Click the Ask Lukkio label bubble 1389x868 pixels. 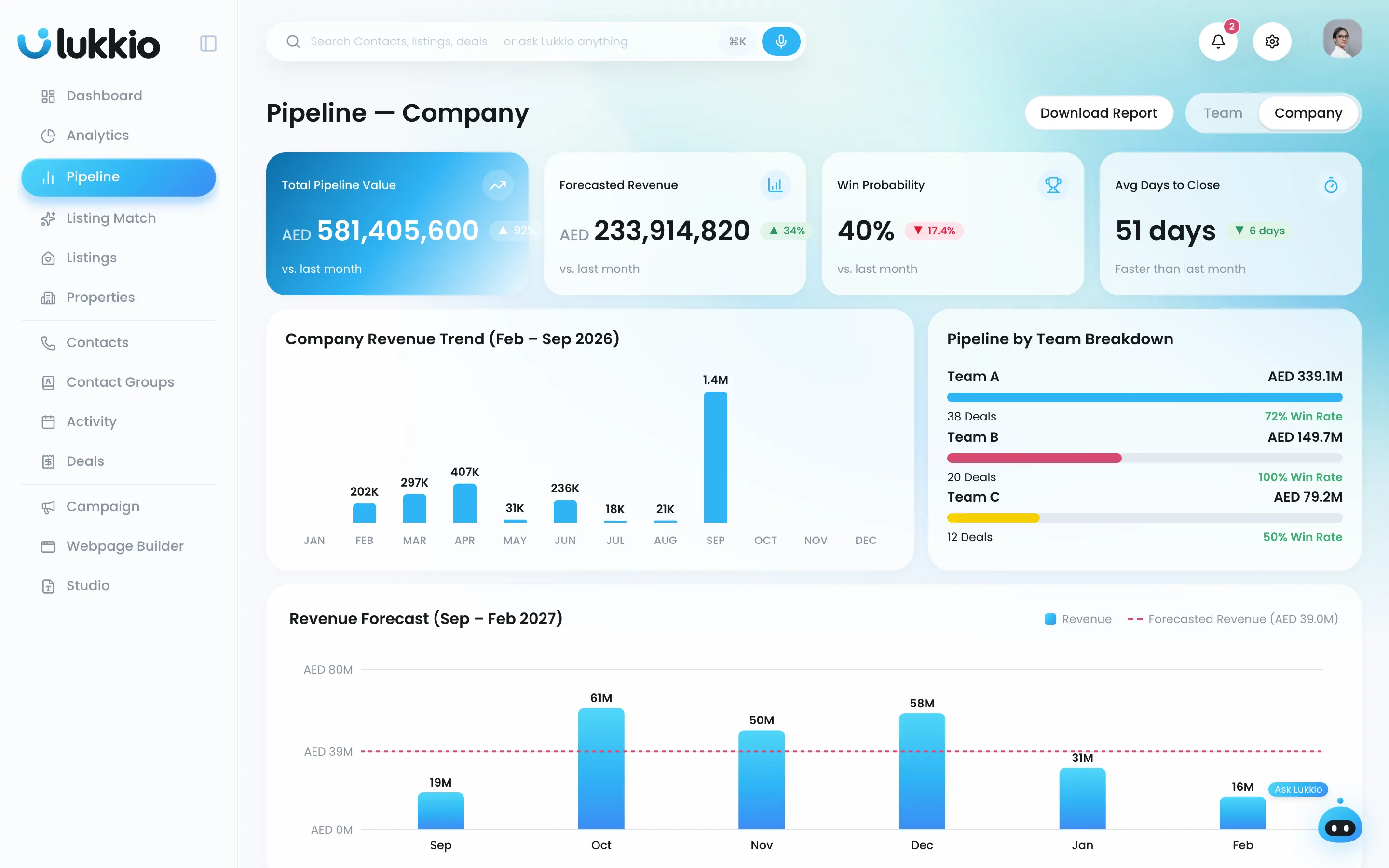1298,789
